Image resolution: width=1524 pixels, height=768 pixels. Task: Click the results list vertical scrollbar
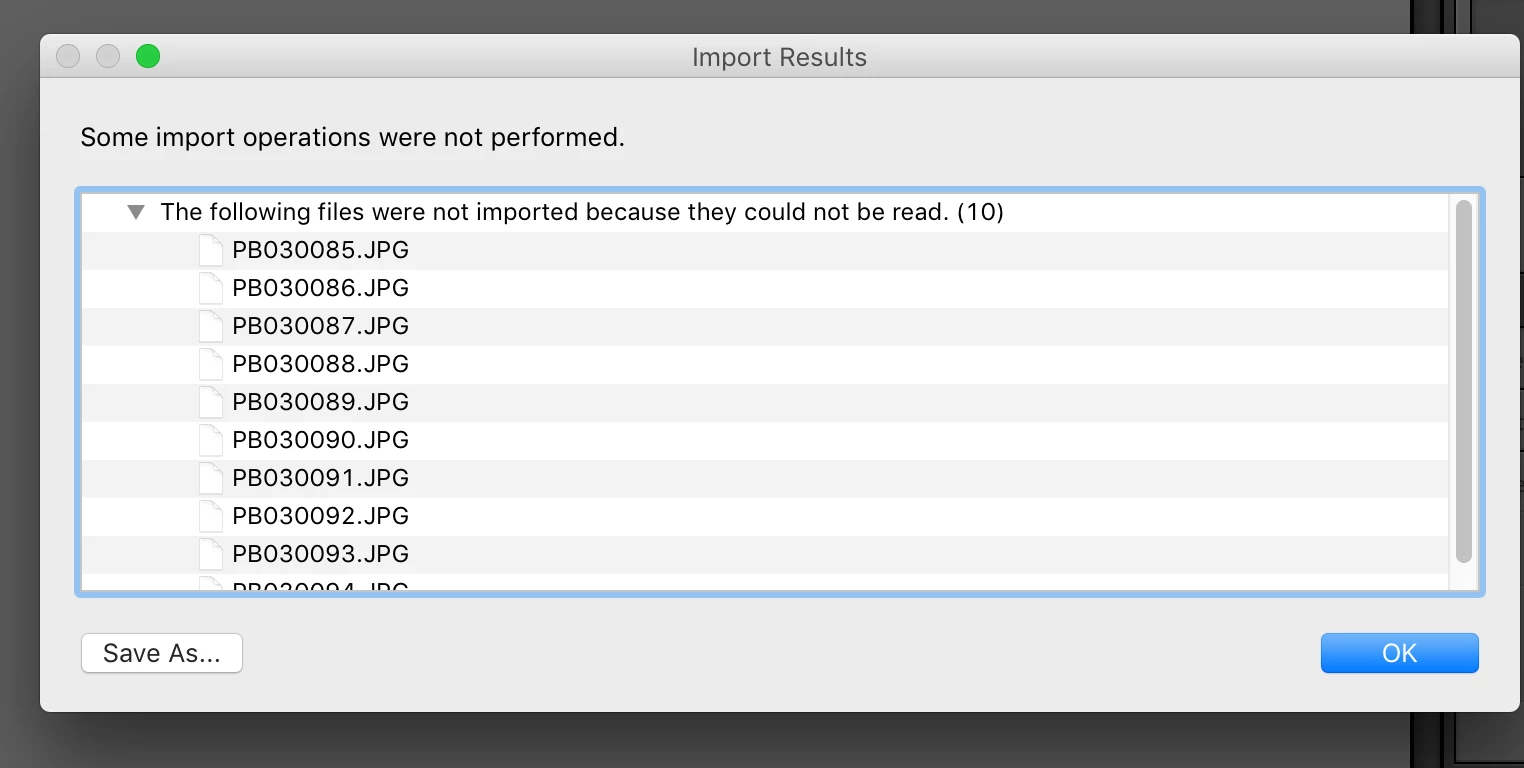point(1464,380)
